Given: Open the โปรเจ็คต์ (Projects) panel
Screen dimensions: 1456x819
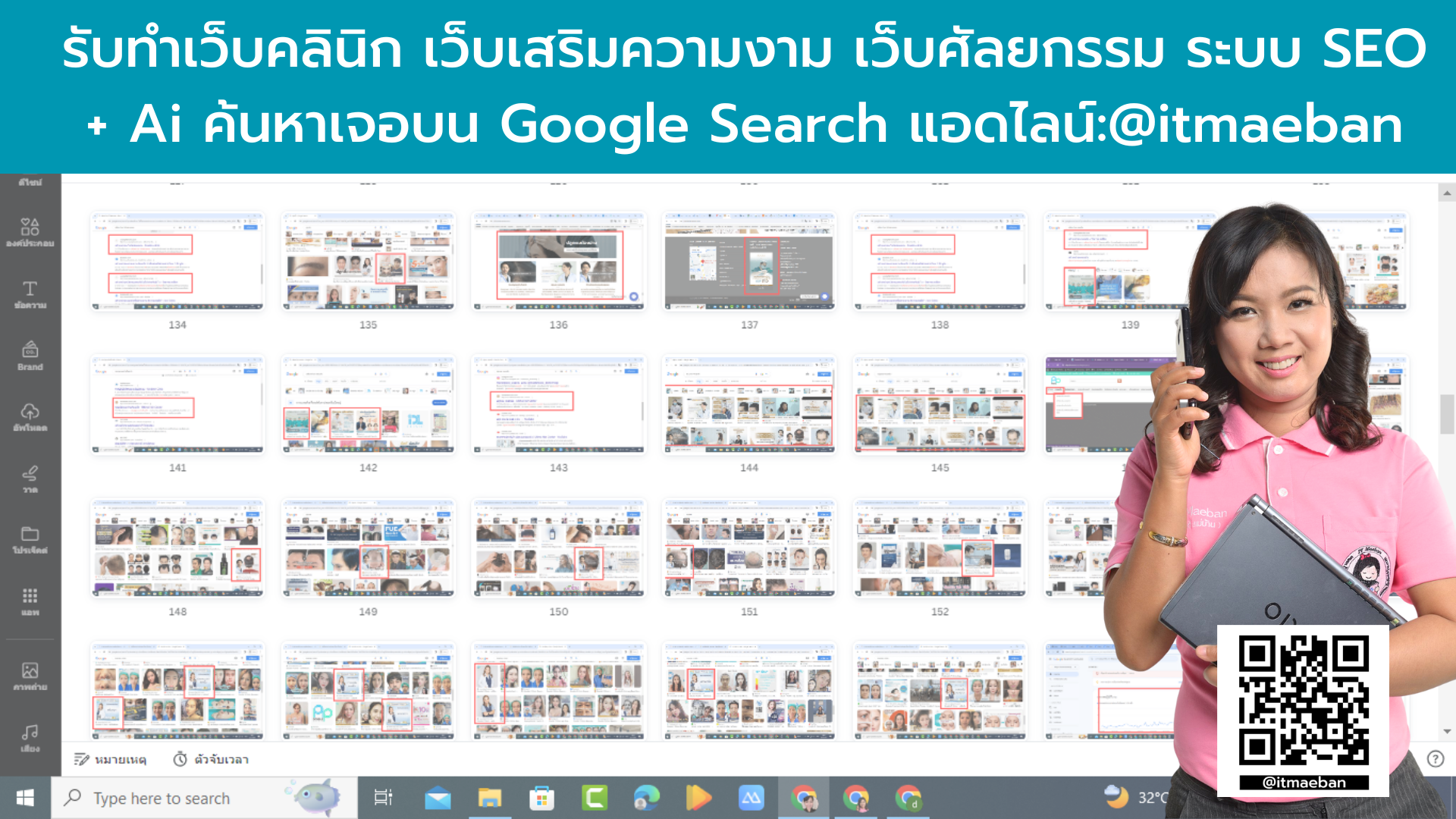Looking at the screenshot, I should pos(29,538).
